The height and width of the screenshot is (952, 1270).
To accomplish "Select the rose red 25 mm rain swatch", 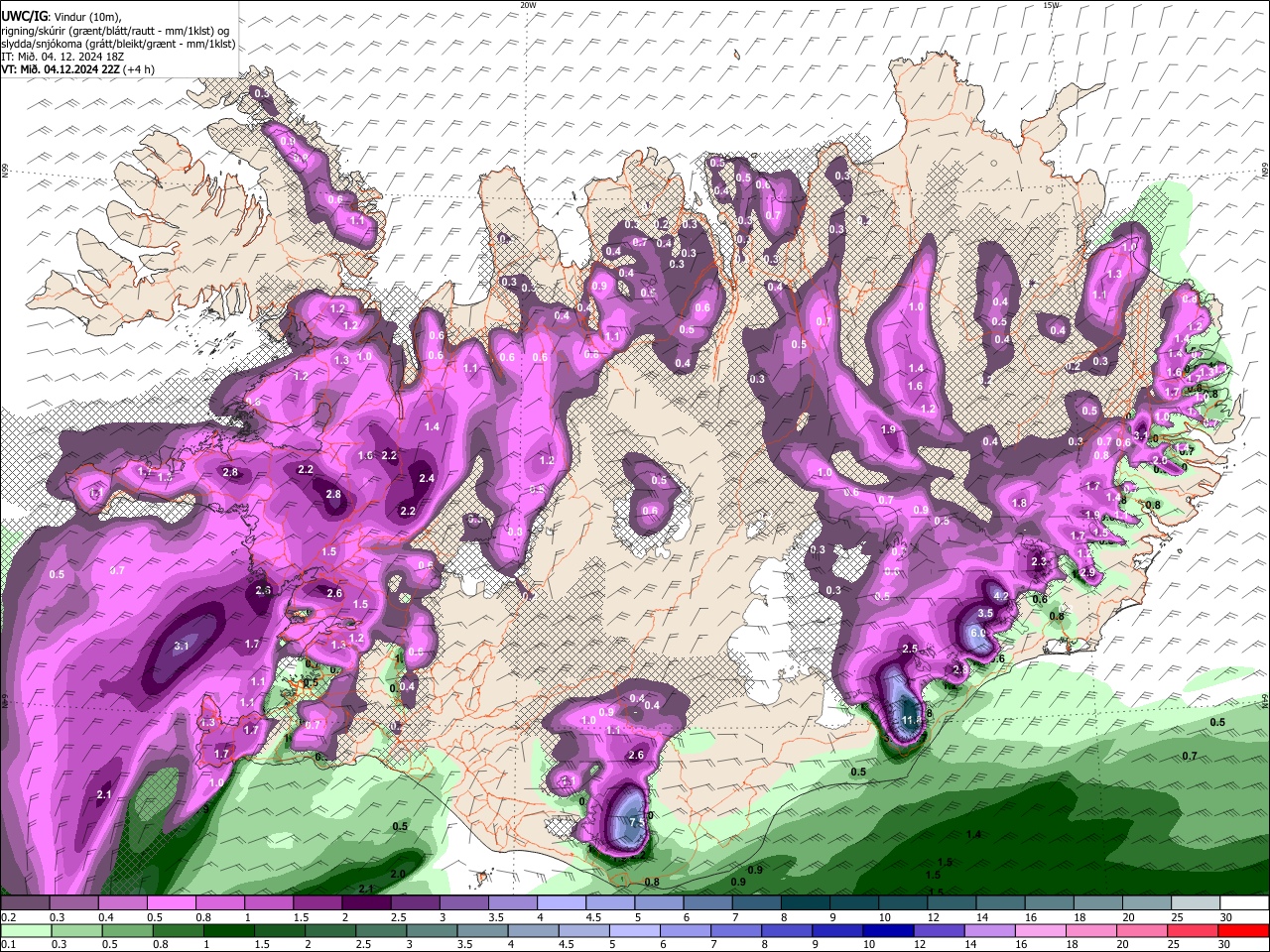I will point(1192,931).
